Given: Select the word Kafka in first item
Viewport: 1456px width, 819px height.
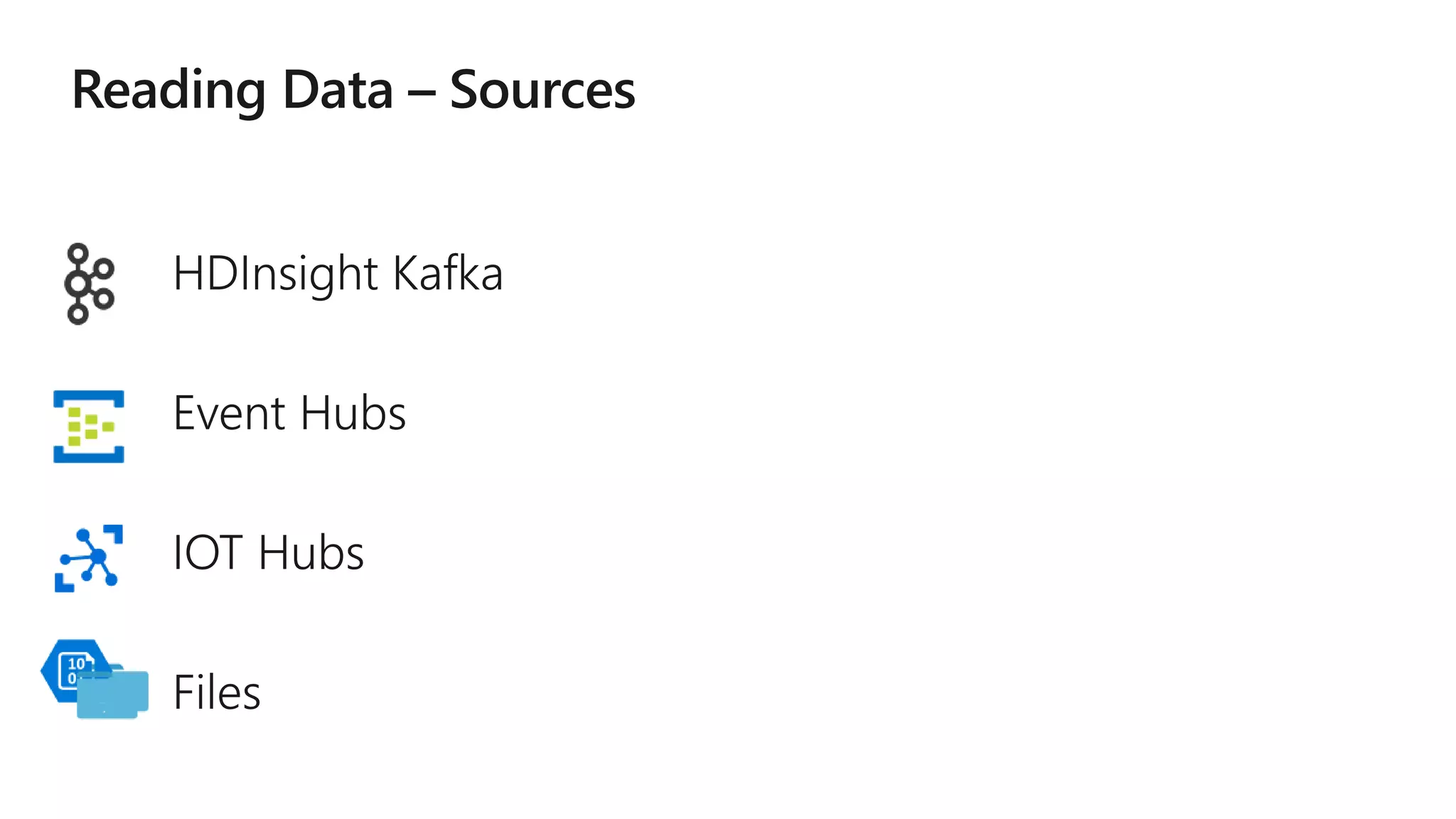Looking at the screenshot, I should pos(448,272).
